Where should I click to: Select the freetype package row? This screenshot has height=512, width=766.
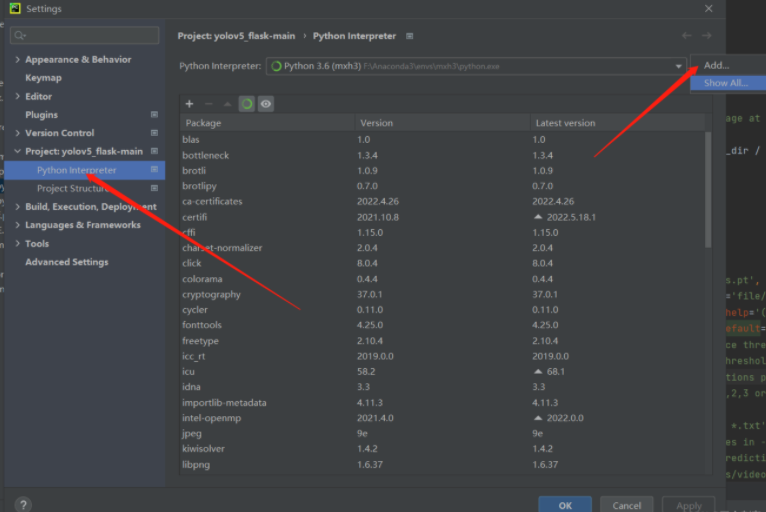(443, 341)
